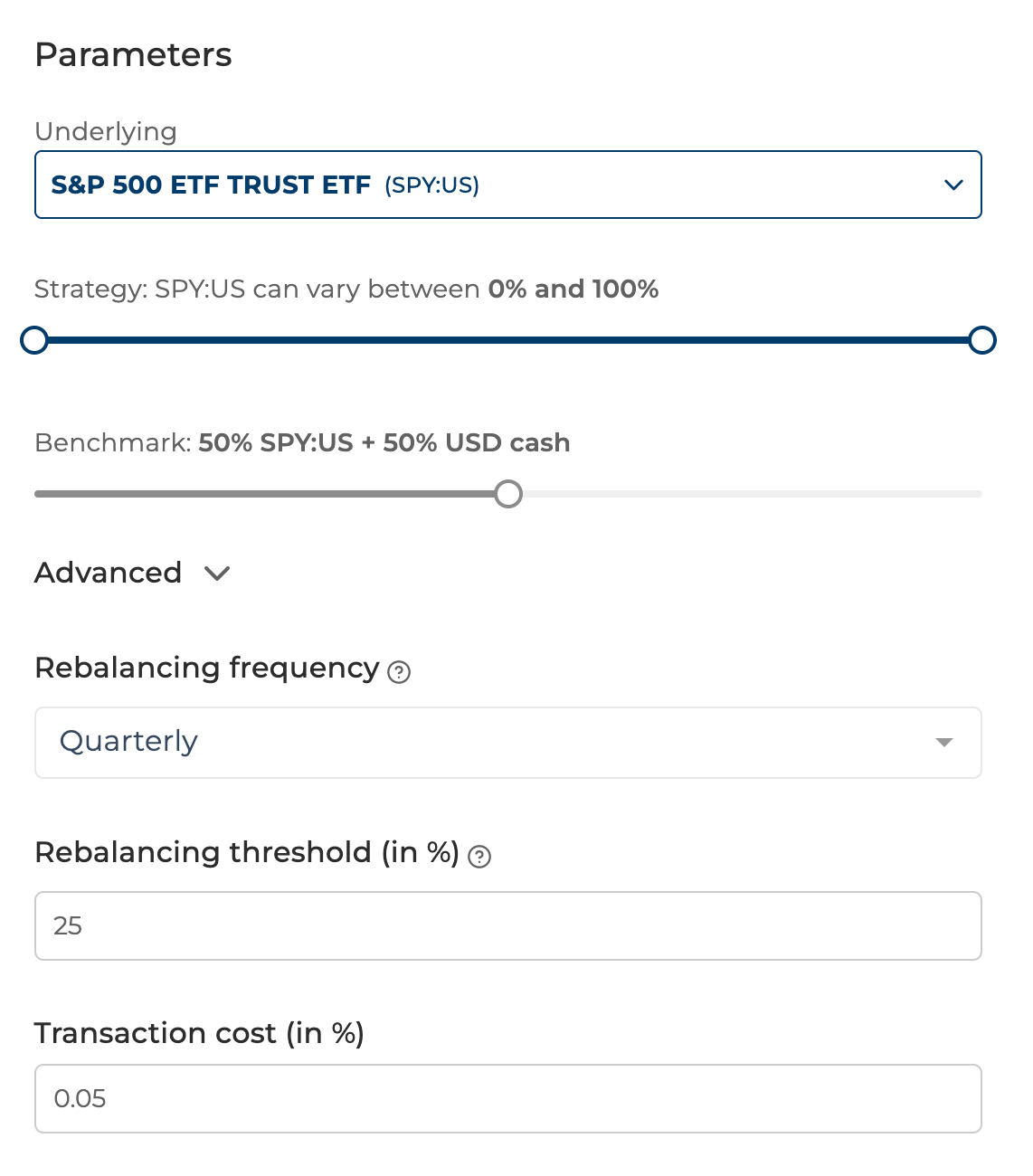
Task: Click the filled benchmark slider track
Action: tap(264, 494)
